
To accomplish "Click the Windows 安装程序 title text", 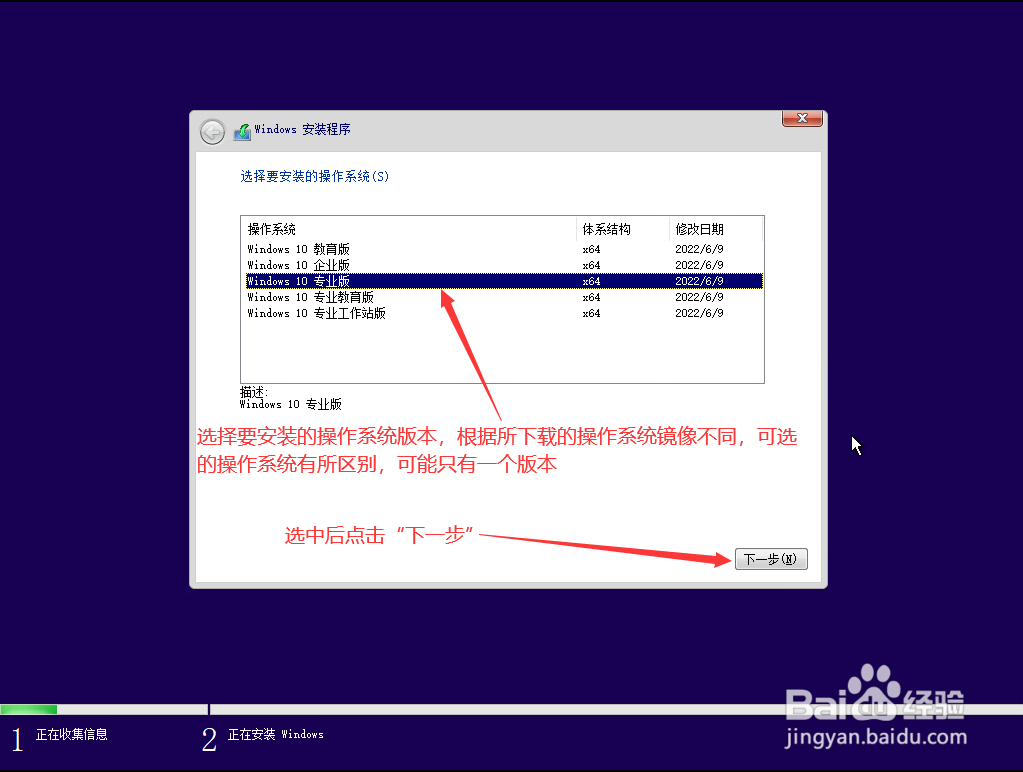I will coord(302,129).
